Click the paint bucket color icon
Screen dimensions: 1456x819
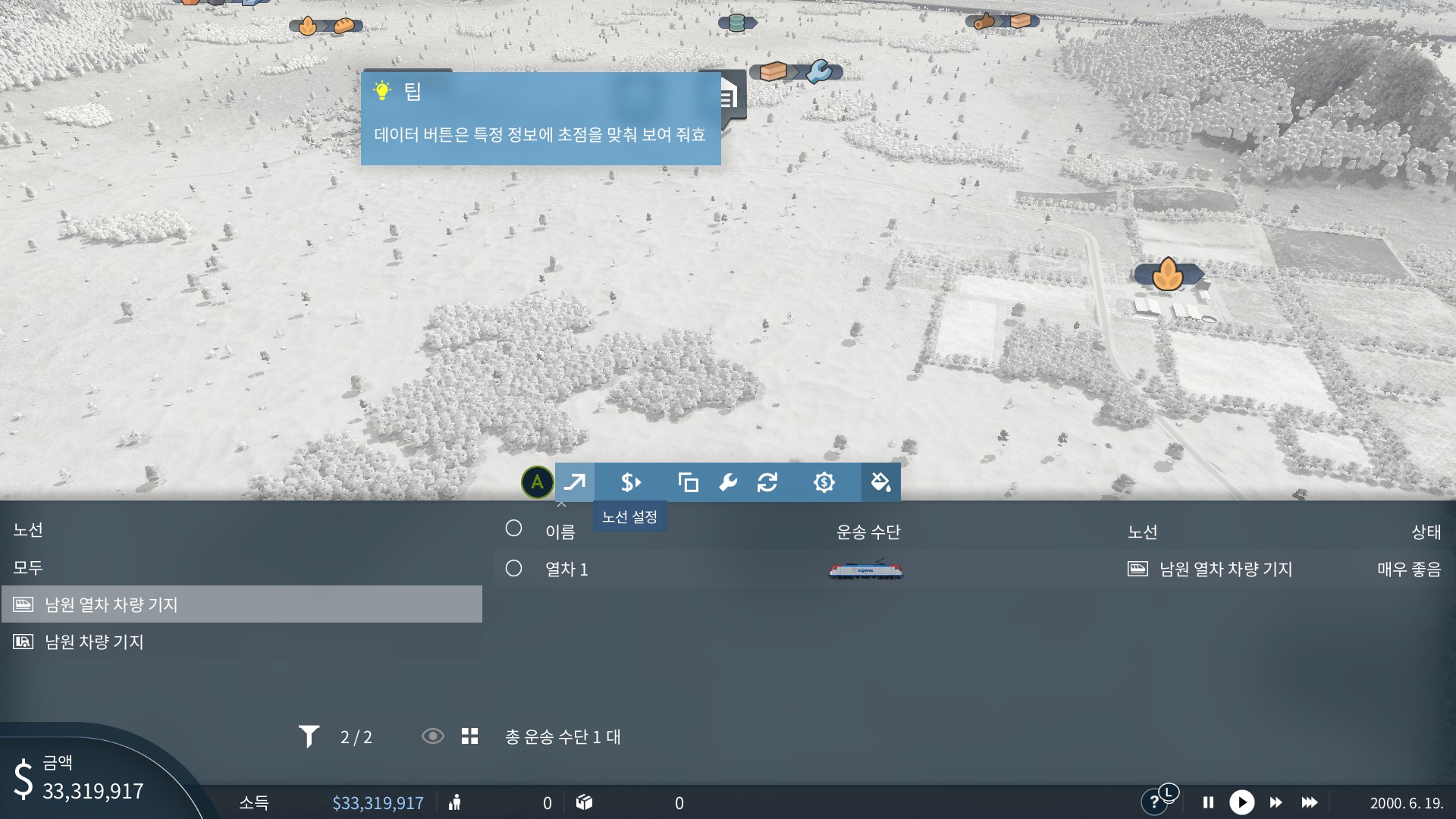(880, 482)
